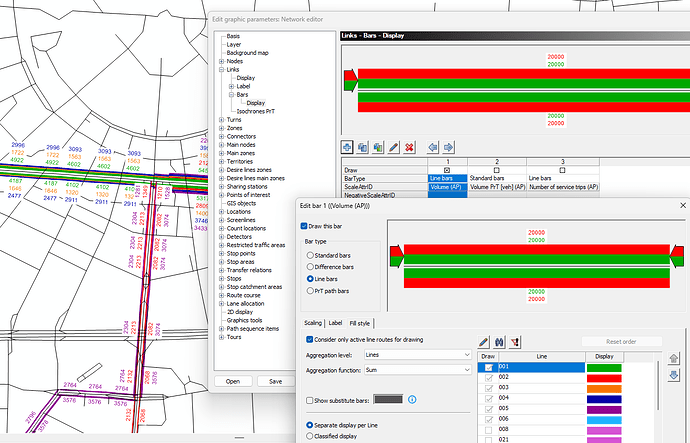Click the Standard bars cell in column 2

(497, 178)
